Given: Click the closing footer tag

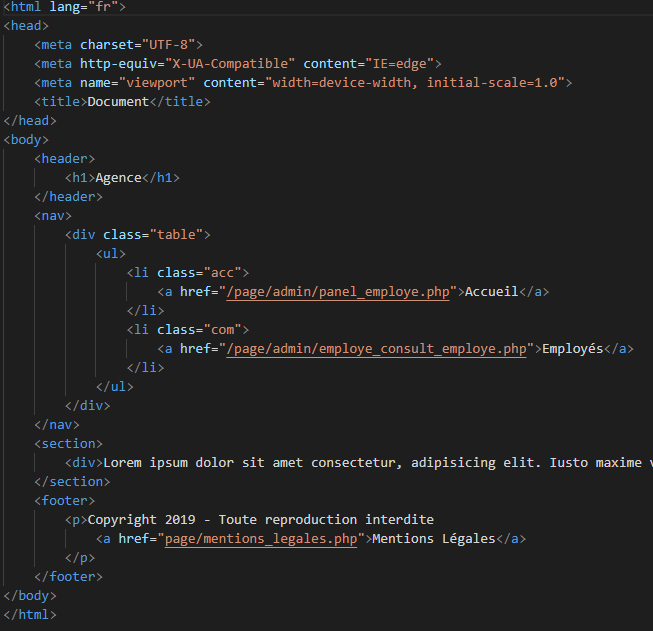Looking at the screenshot, I should 68,577.
